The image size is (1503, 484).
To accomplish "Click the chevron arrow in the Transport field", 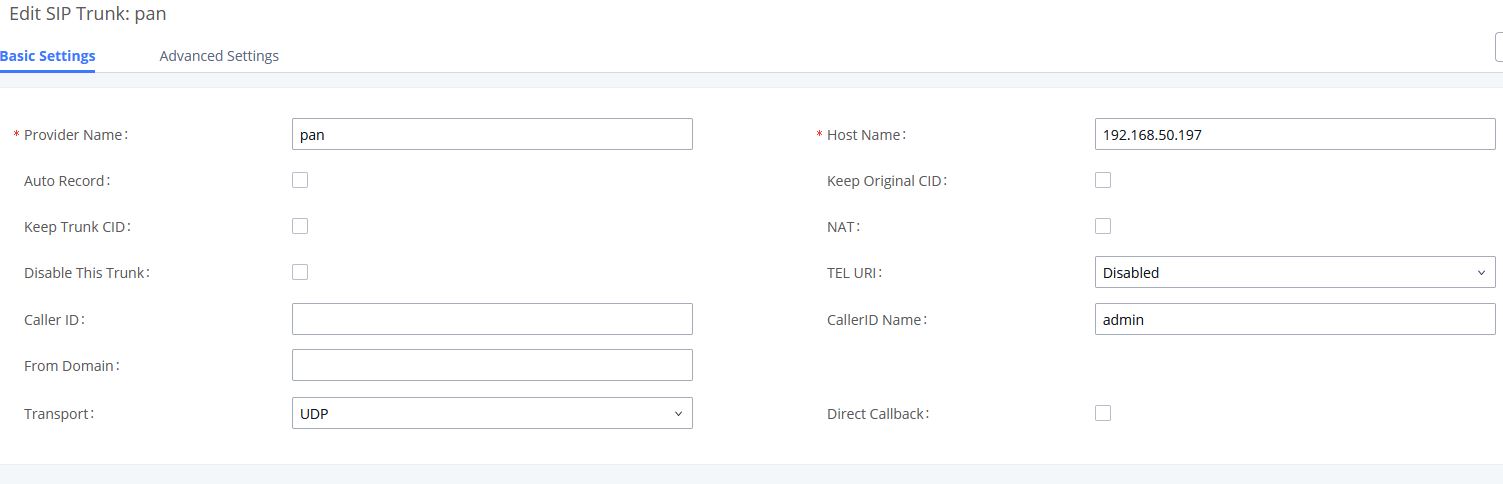I will pyautogui.click(x=678, y=413).
